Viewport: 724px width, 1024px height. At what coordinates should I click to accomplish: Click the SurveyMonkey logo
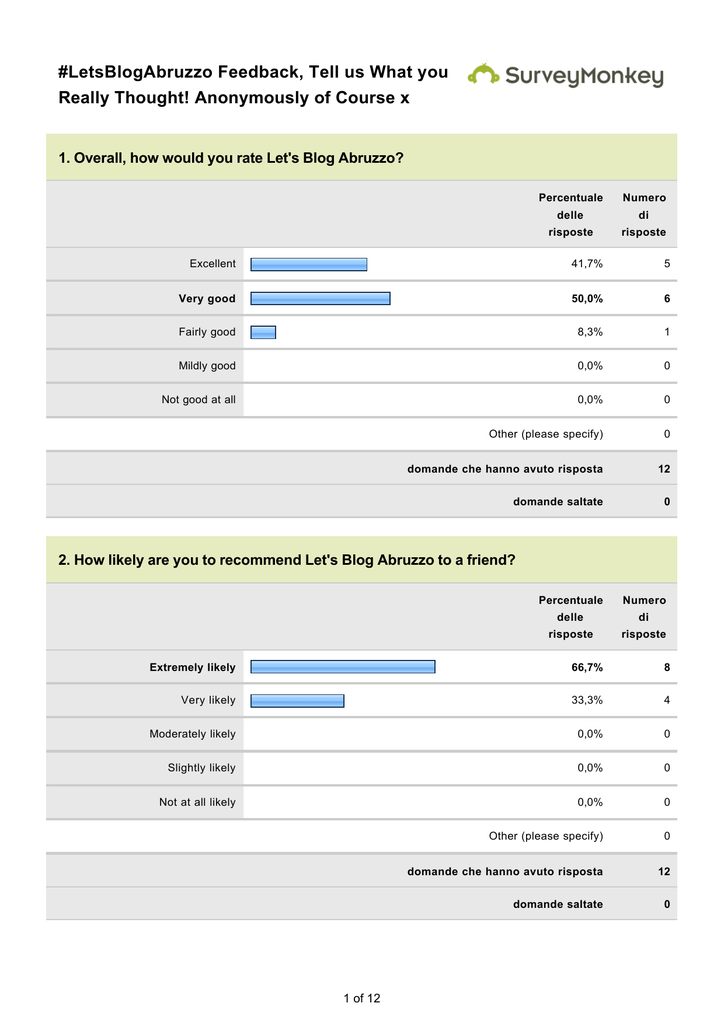coord(565,76)
